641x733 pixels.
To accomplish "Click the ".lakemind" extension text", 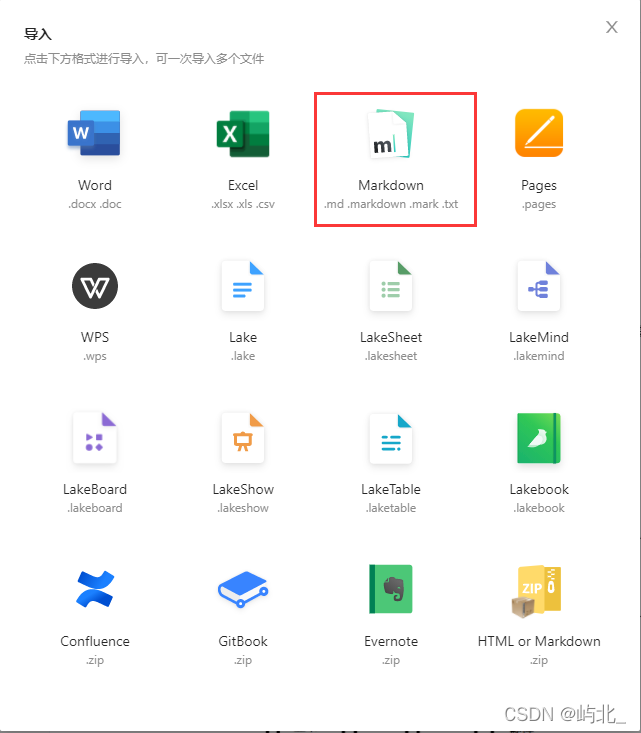I will coord(539,356).
